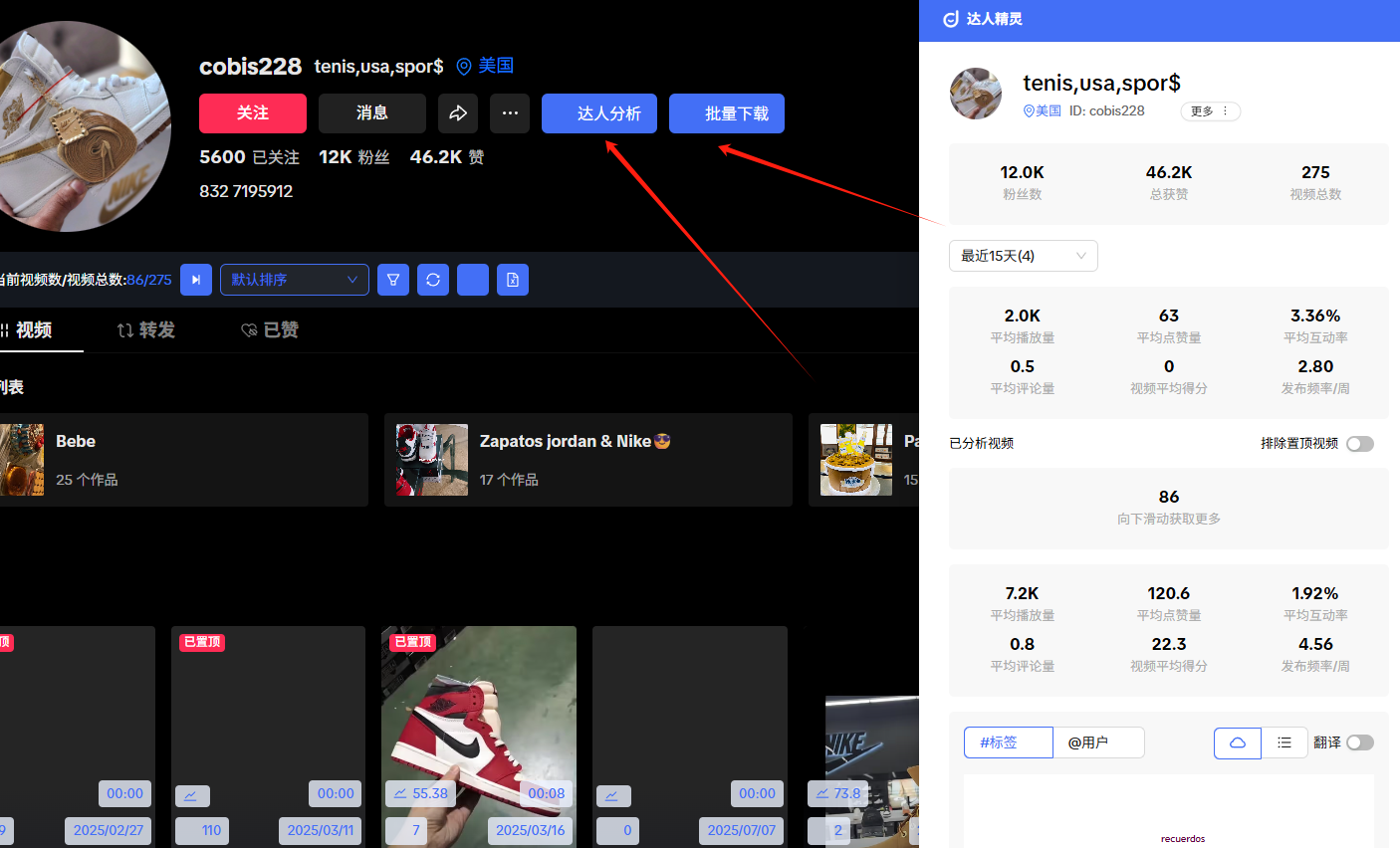This screenshot has height=848, width=1400.
Task: Select the @用户 tab
Action: (1098, 742)
